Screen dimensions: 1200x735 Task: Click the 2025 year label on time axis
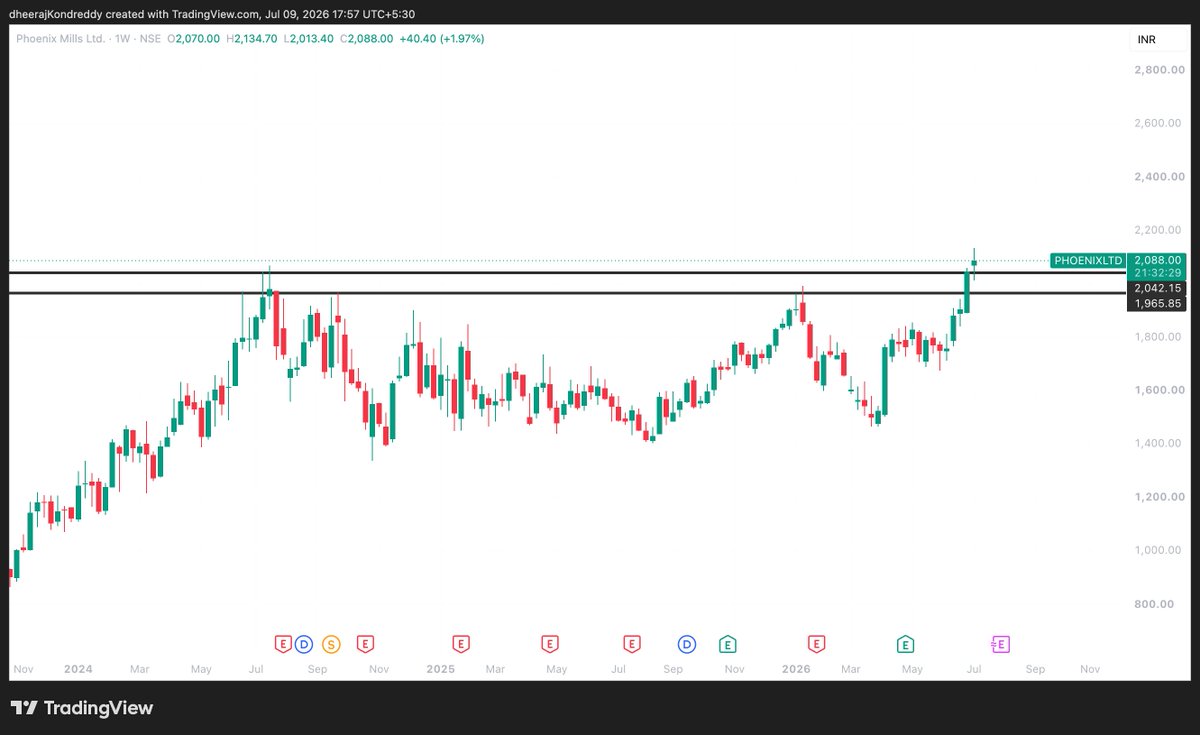tap(440, 668)
